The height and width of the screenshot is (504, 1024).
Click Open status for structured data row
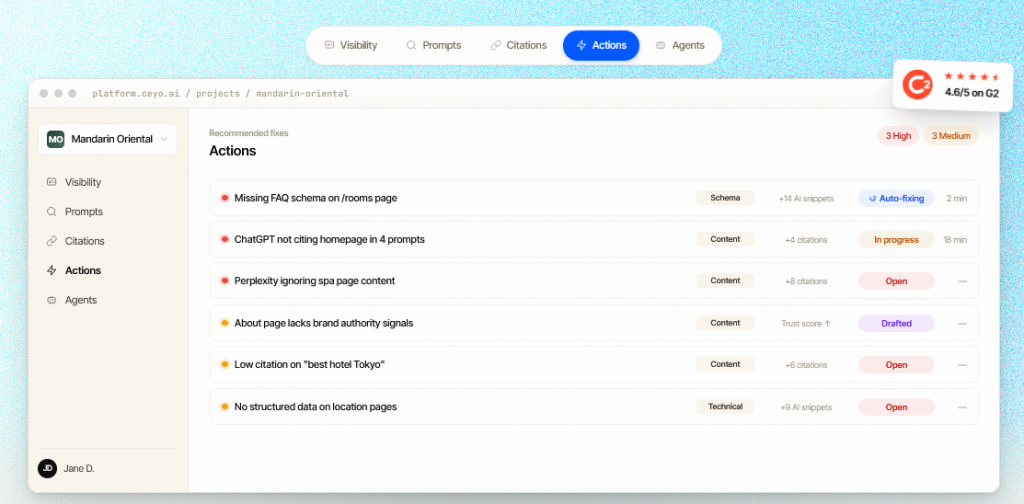coord(896,407)
